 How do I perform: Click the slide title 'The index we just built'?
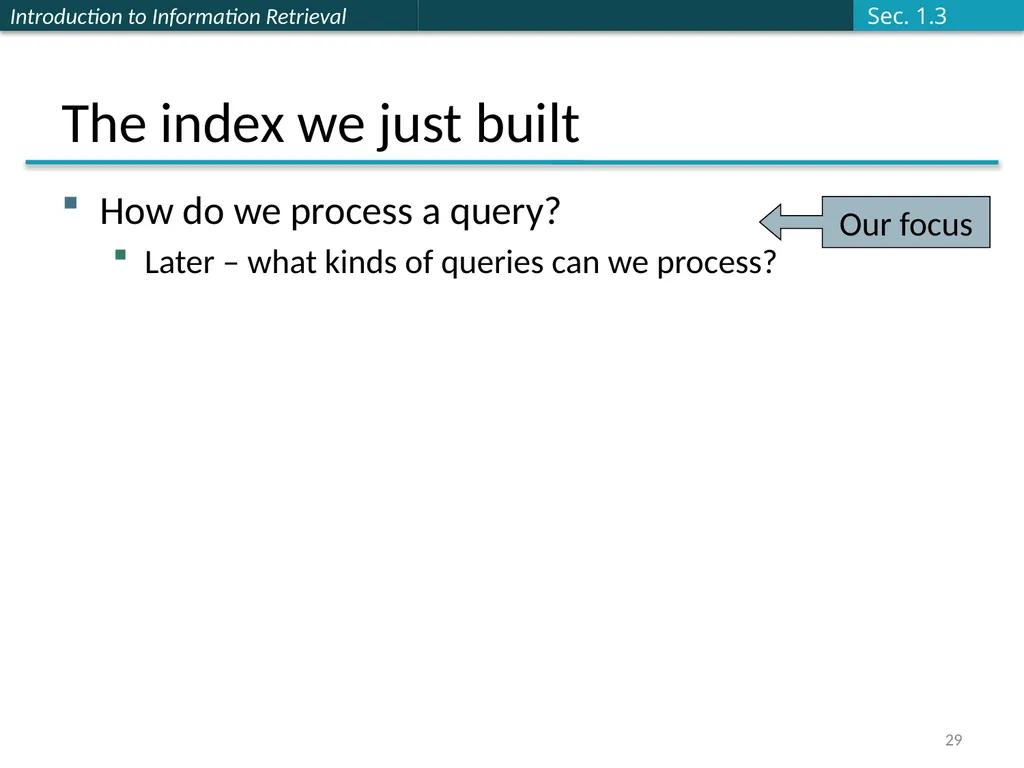[320, 124]
